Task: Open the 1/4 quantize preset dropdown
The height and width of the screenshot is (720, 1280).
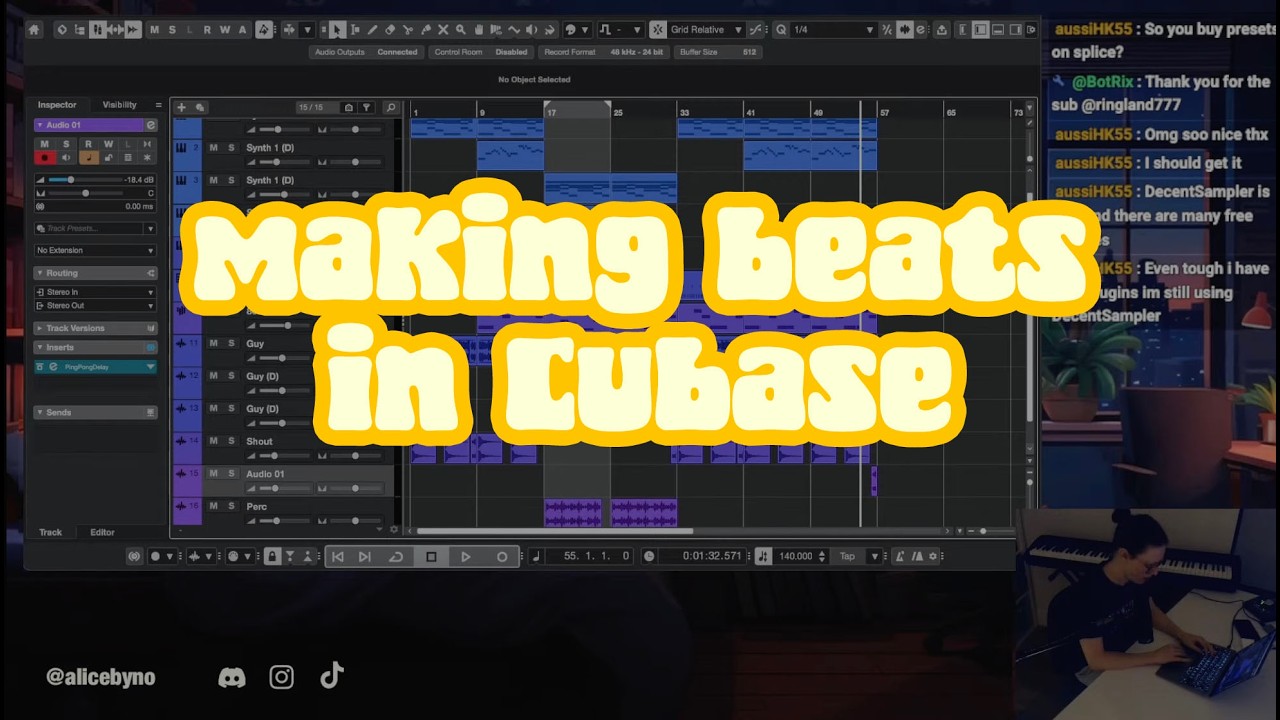Action: [833, 30]
